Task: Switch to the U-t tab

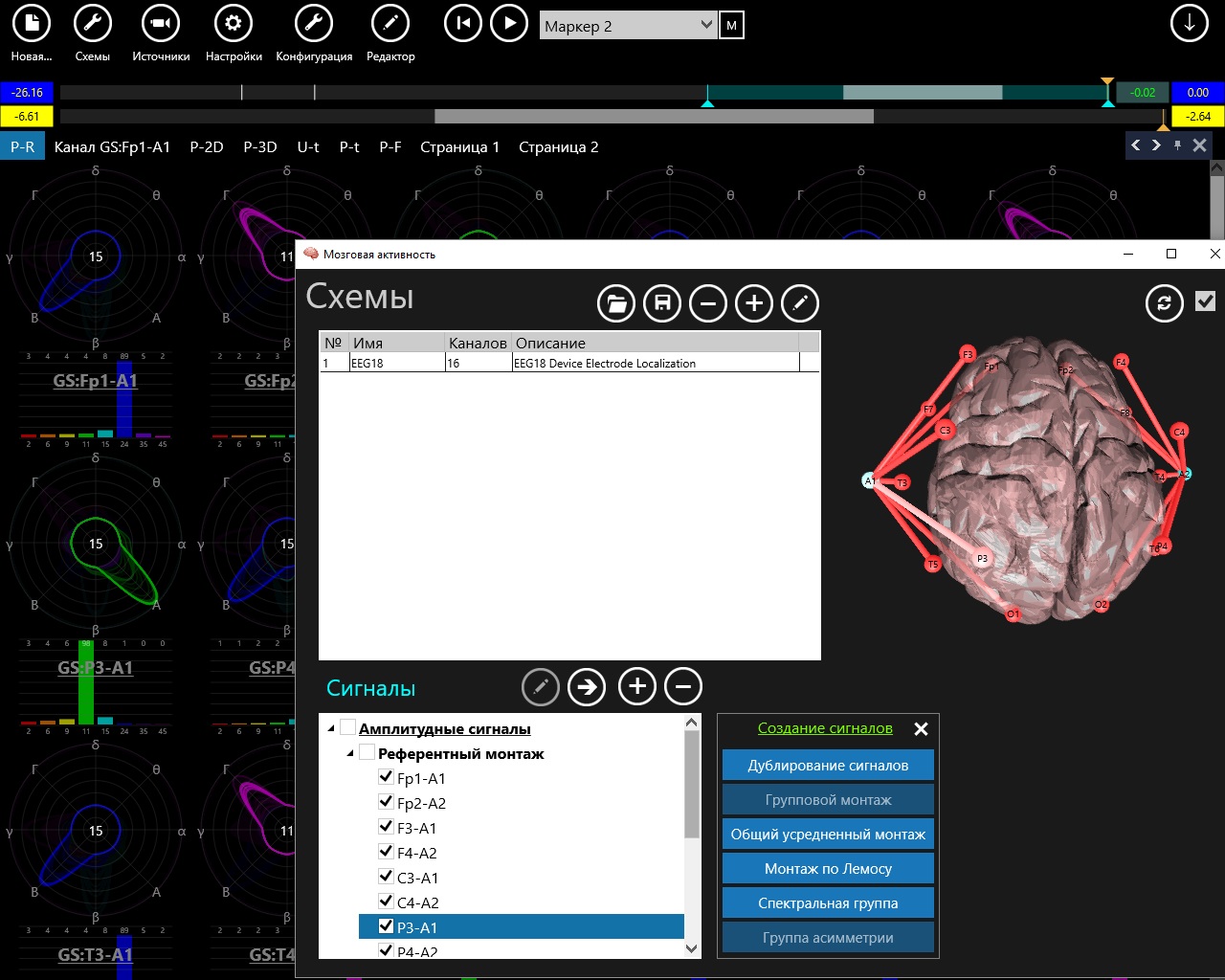Action: point(308,147)
